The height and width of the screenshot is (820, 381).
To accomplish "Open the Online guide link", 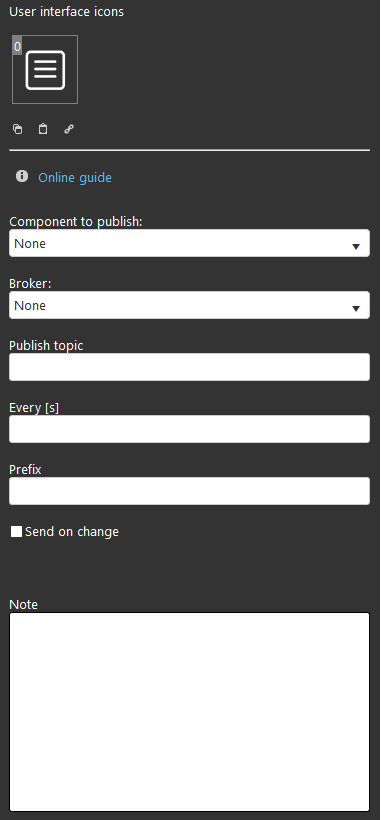I will coord(75,178).
